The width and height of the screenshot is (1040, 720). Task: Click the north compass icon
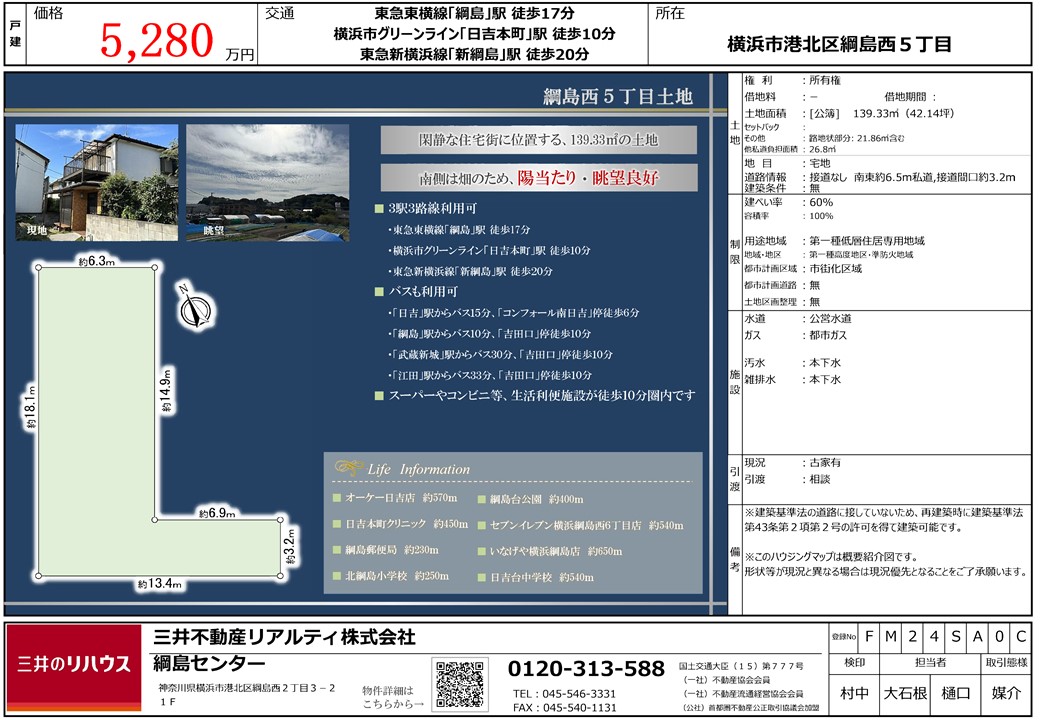191,309
